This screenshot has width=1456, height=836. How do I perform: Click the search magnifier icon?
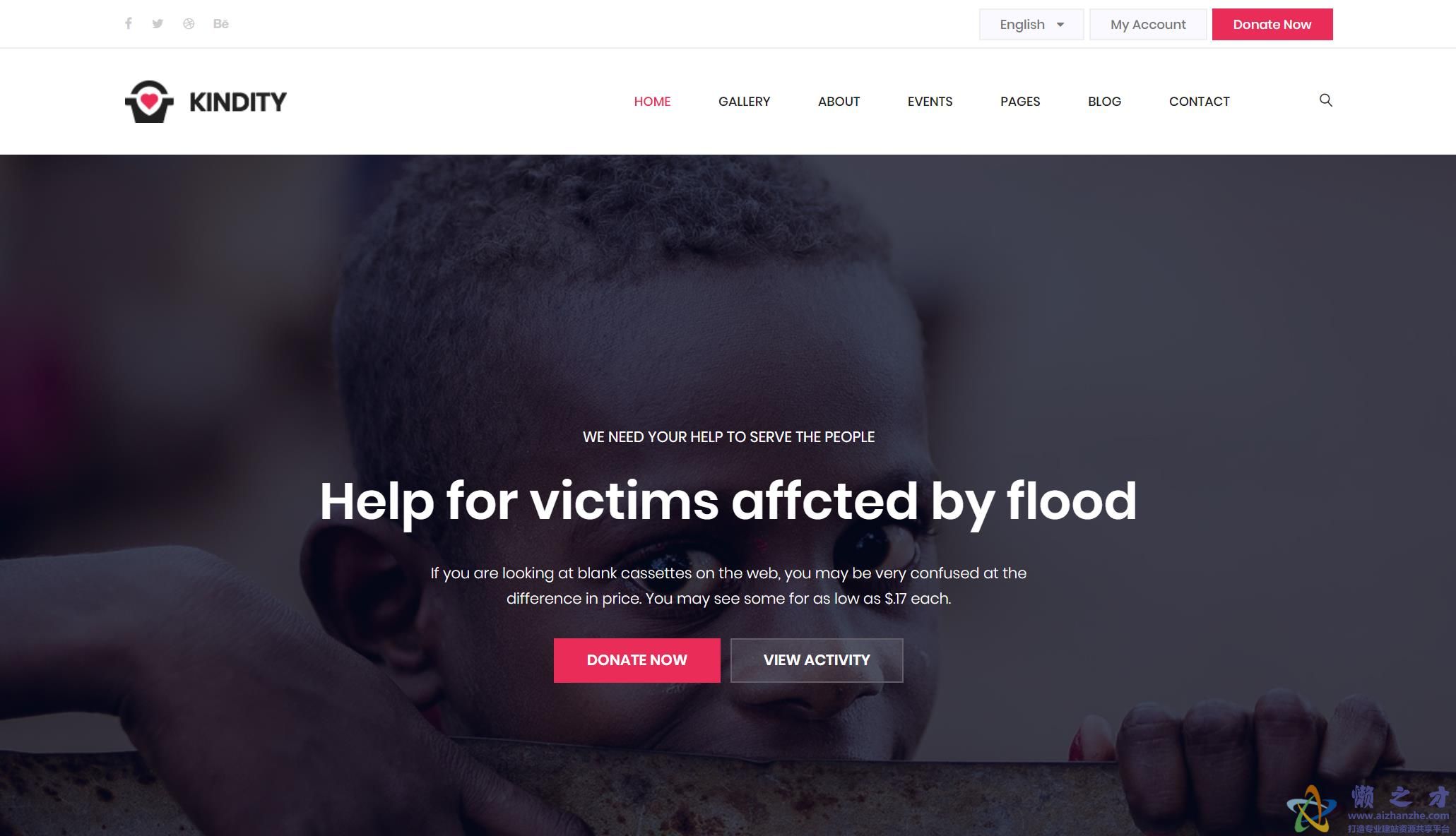coord(1326,100)
